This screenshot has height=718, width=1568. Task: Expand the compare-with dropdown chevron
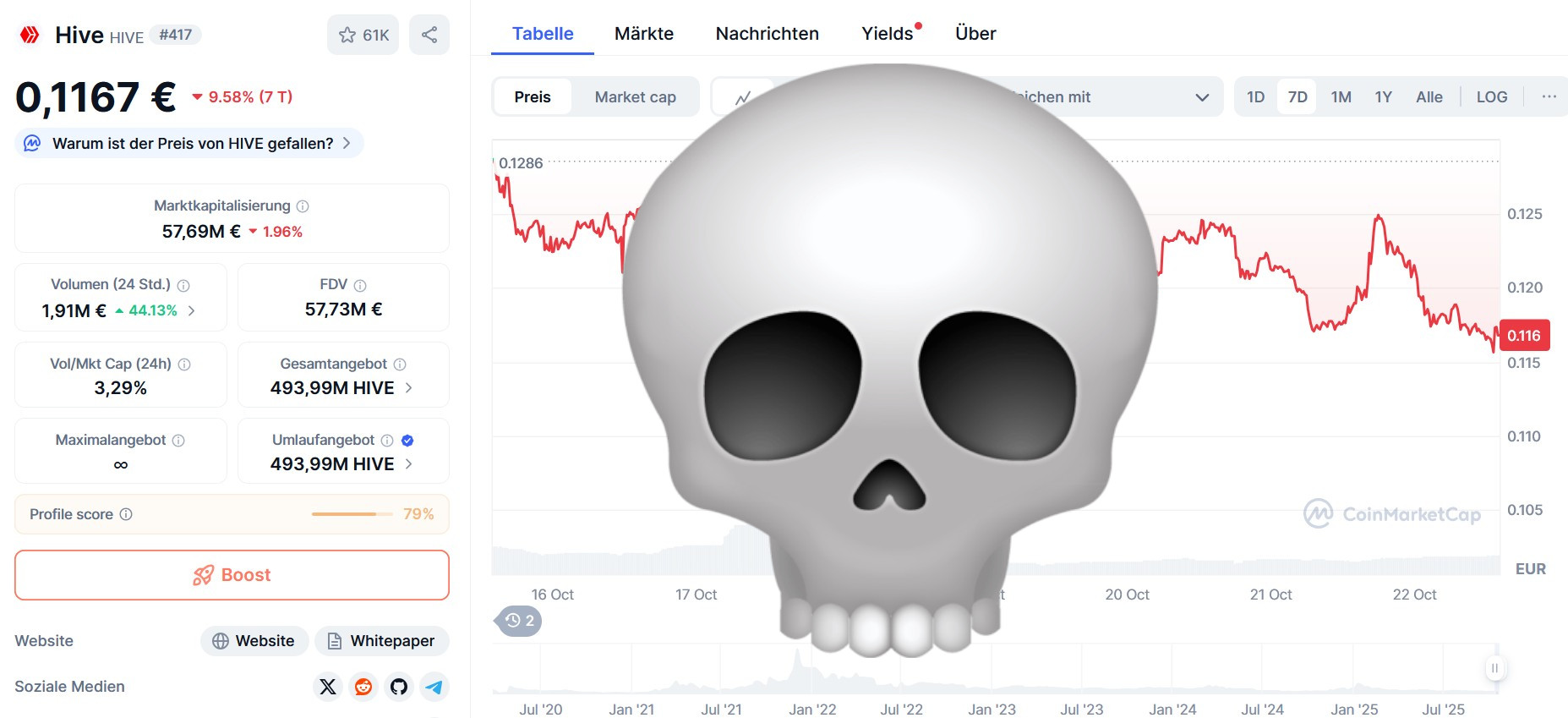[1202, 97]
